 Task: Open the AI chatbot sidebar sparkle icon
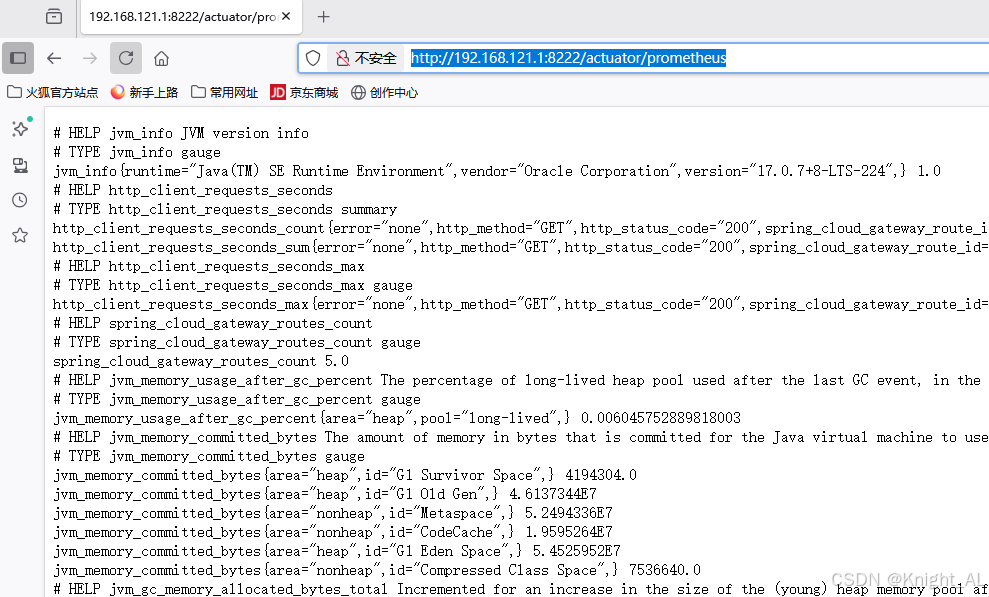coord(20,129)
